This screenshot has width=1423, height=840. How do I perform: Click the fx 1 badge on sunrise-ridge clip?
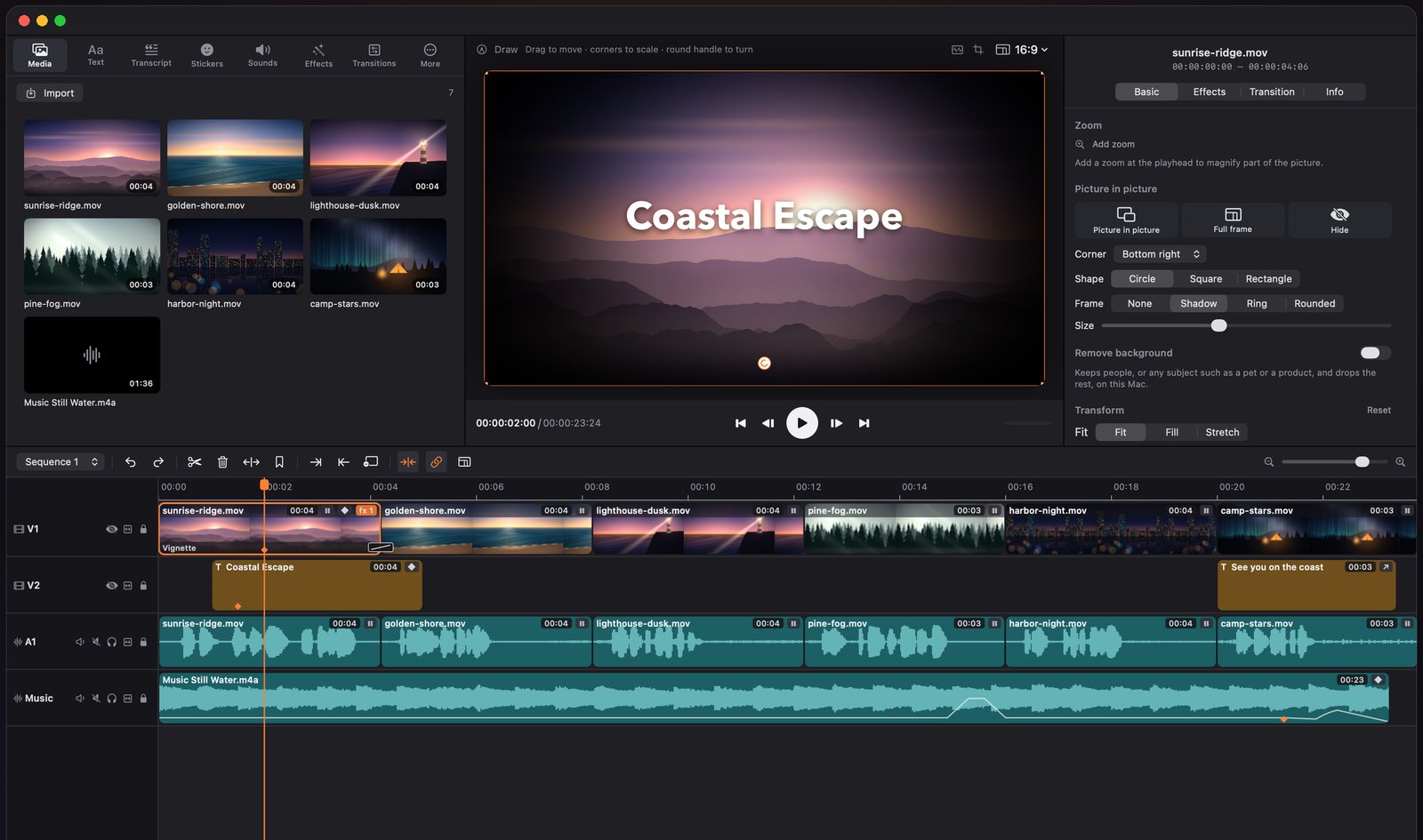(x=366, y=511)
